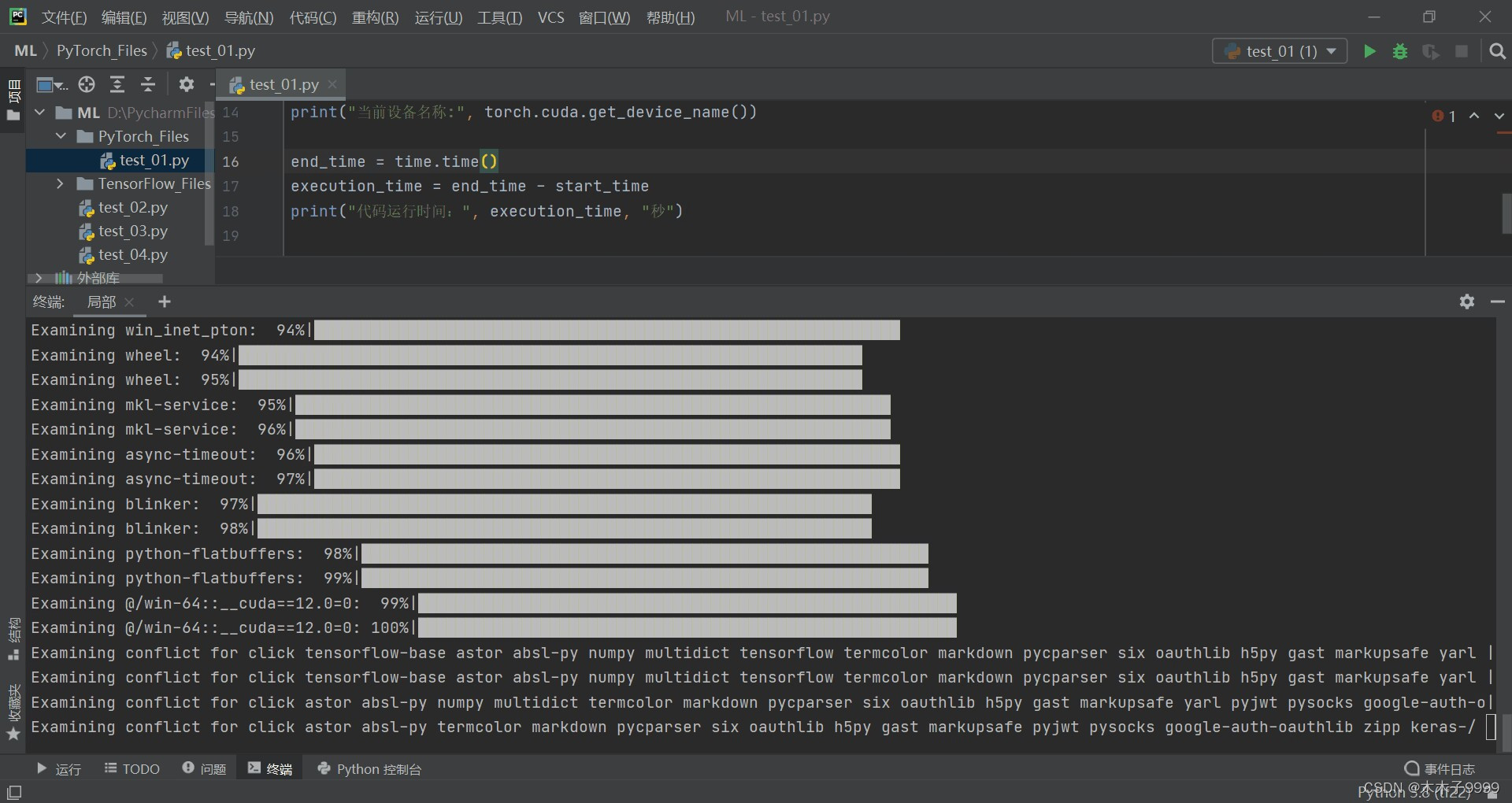
Task: Click the error indicator showing 1
Action: pos(1443,117)
